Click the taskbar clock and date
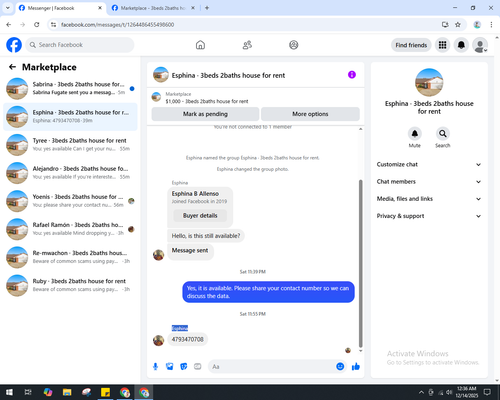500x400 pixels. point(466,392)
